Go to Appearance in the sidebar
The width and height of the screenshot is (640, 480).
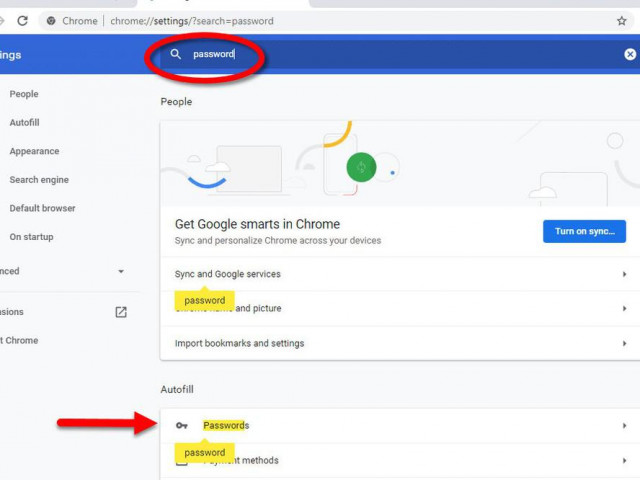[x=34, y=151]
